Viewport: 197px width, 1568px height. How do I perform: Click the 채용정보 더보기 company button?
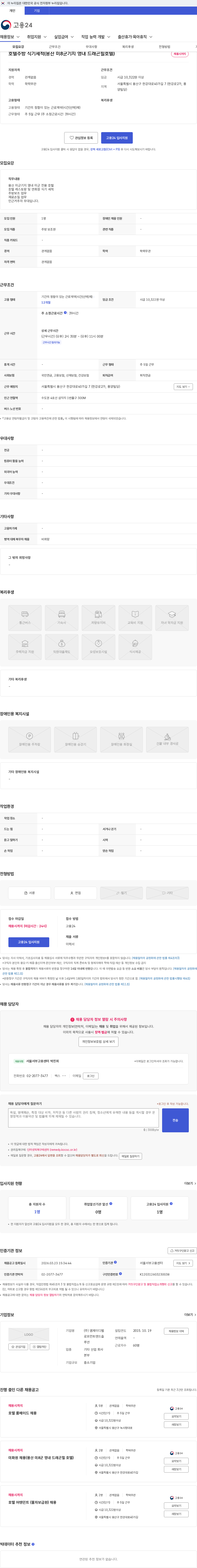176,1331
